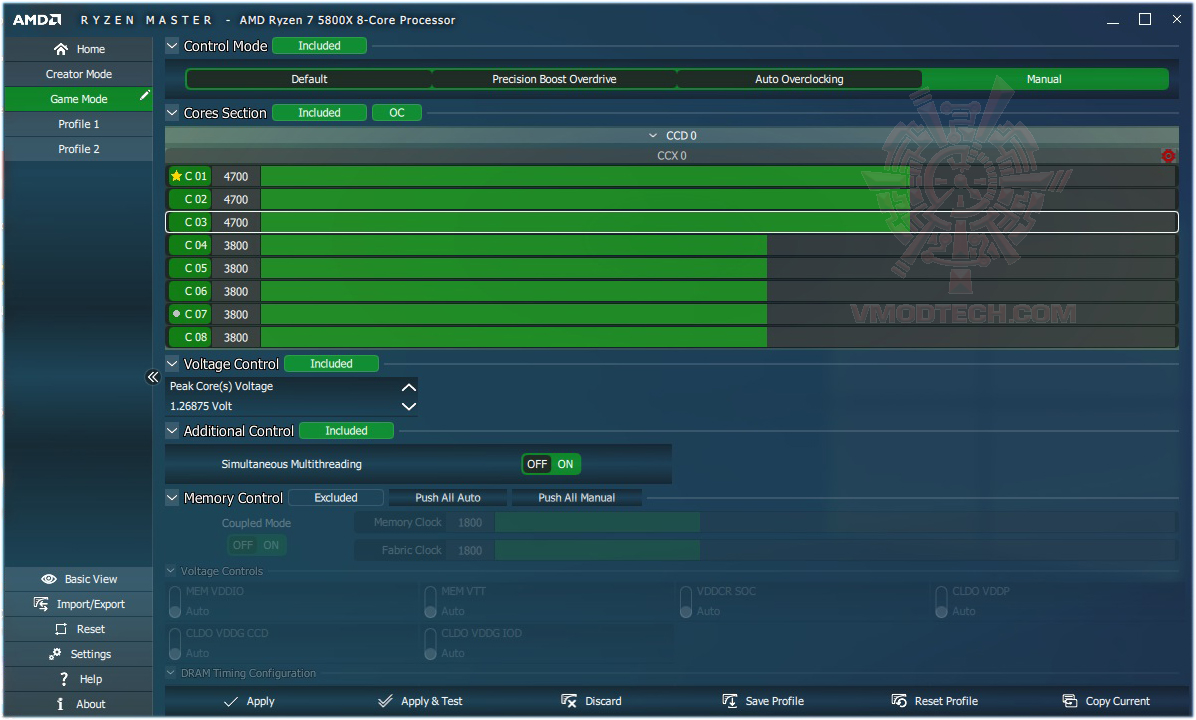
Task: Toggle Additional Control Included button
Action: point(346,431)
